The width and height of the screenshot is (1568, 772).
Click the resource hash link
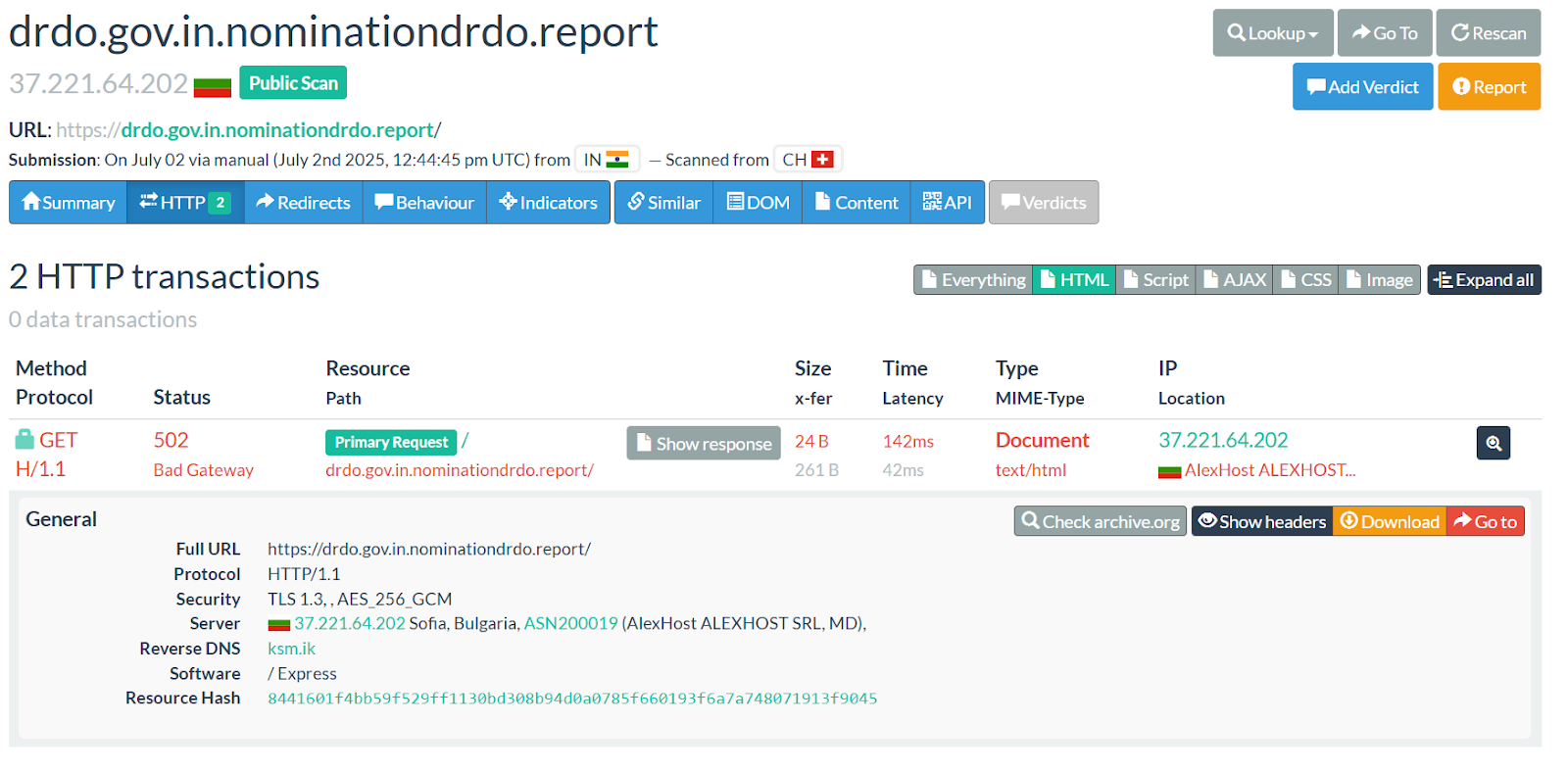tap(572, 699)
